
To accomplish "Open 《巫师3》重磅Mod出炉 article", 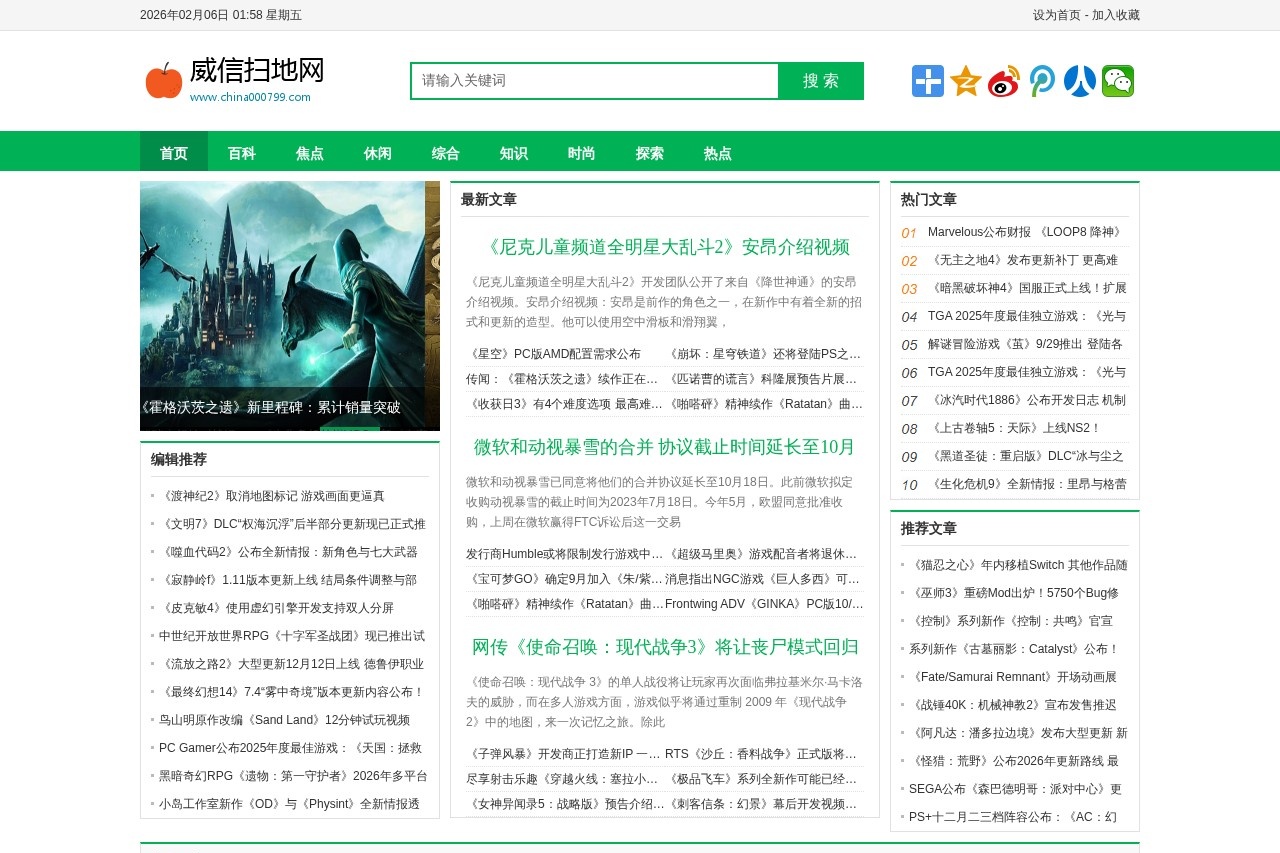I will click(1014, 593).
